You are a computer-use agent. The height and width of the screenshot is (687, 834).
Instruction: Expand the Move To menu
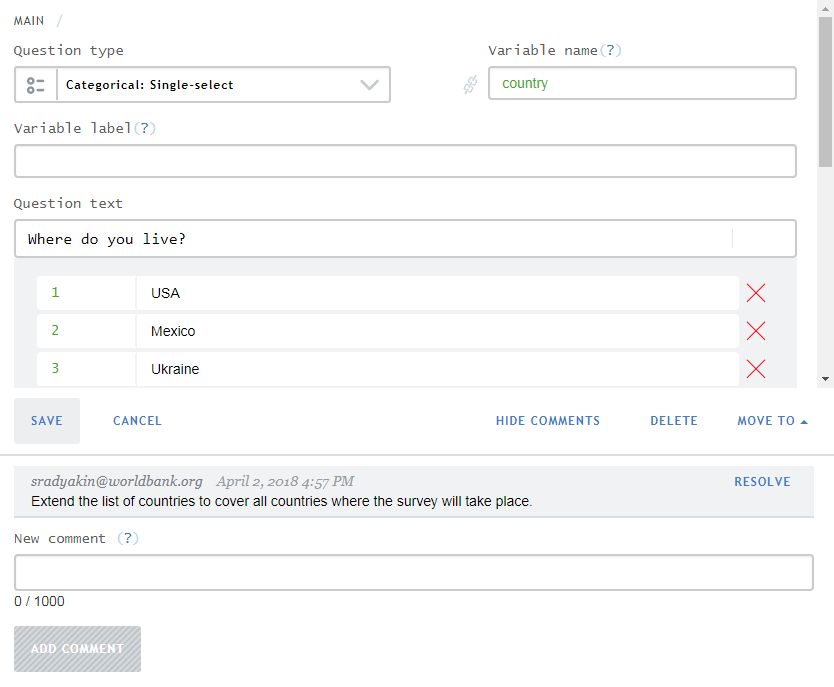coord(772,421)
